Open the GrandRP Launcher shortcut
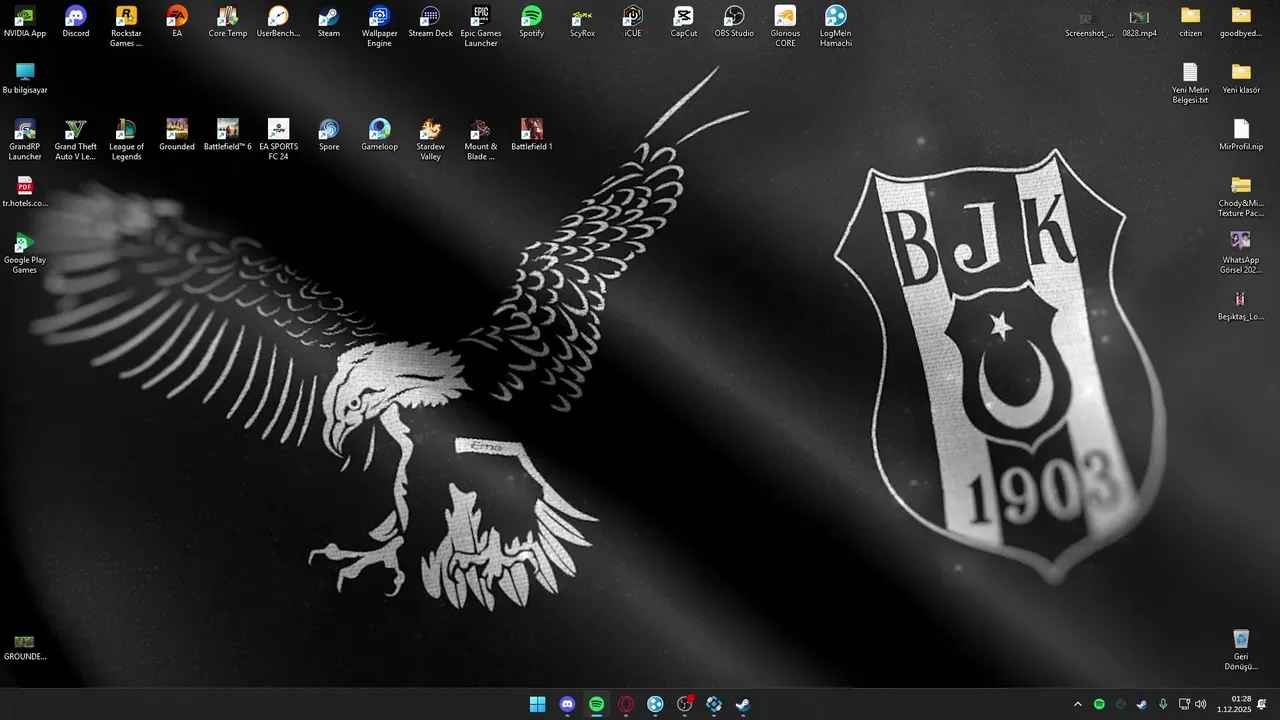This screenshot has width=1280, height=720. click(x=25, y=140)
